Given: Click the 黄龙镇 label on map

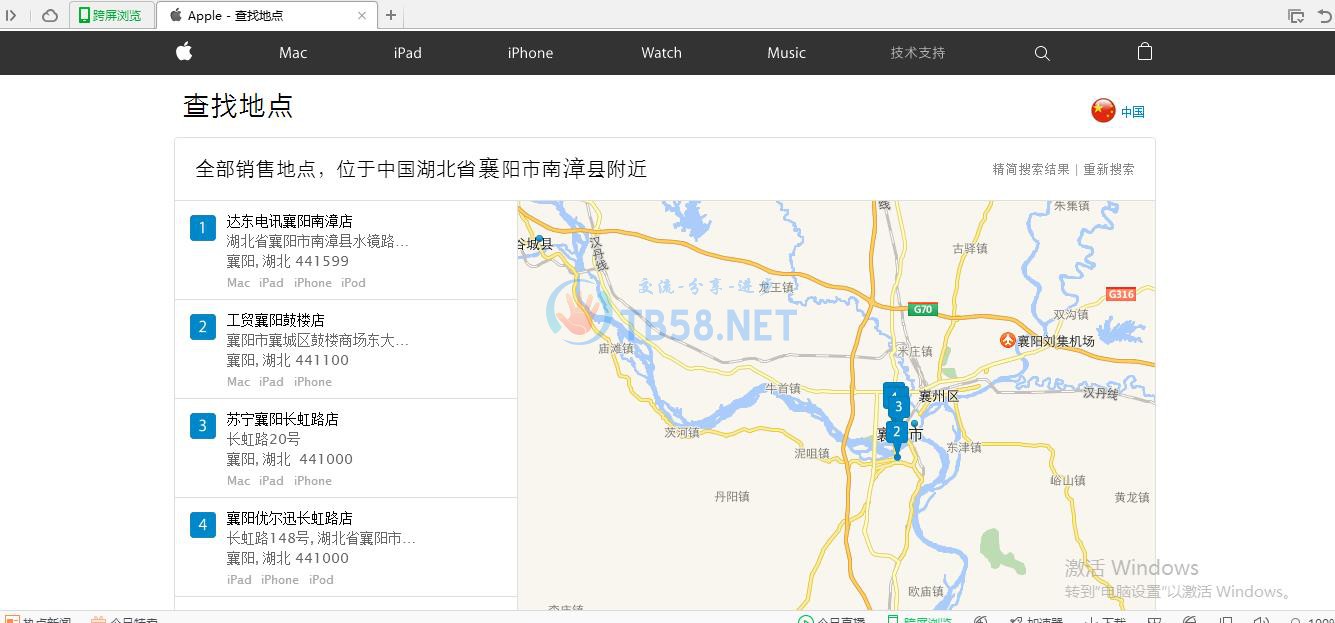Looking at the screenshot, I should pos(1132,497).
